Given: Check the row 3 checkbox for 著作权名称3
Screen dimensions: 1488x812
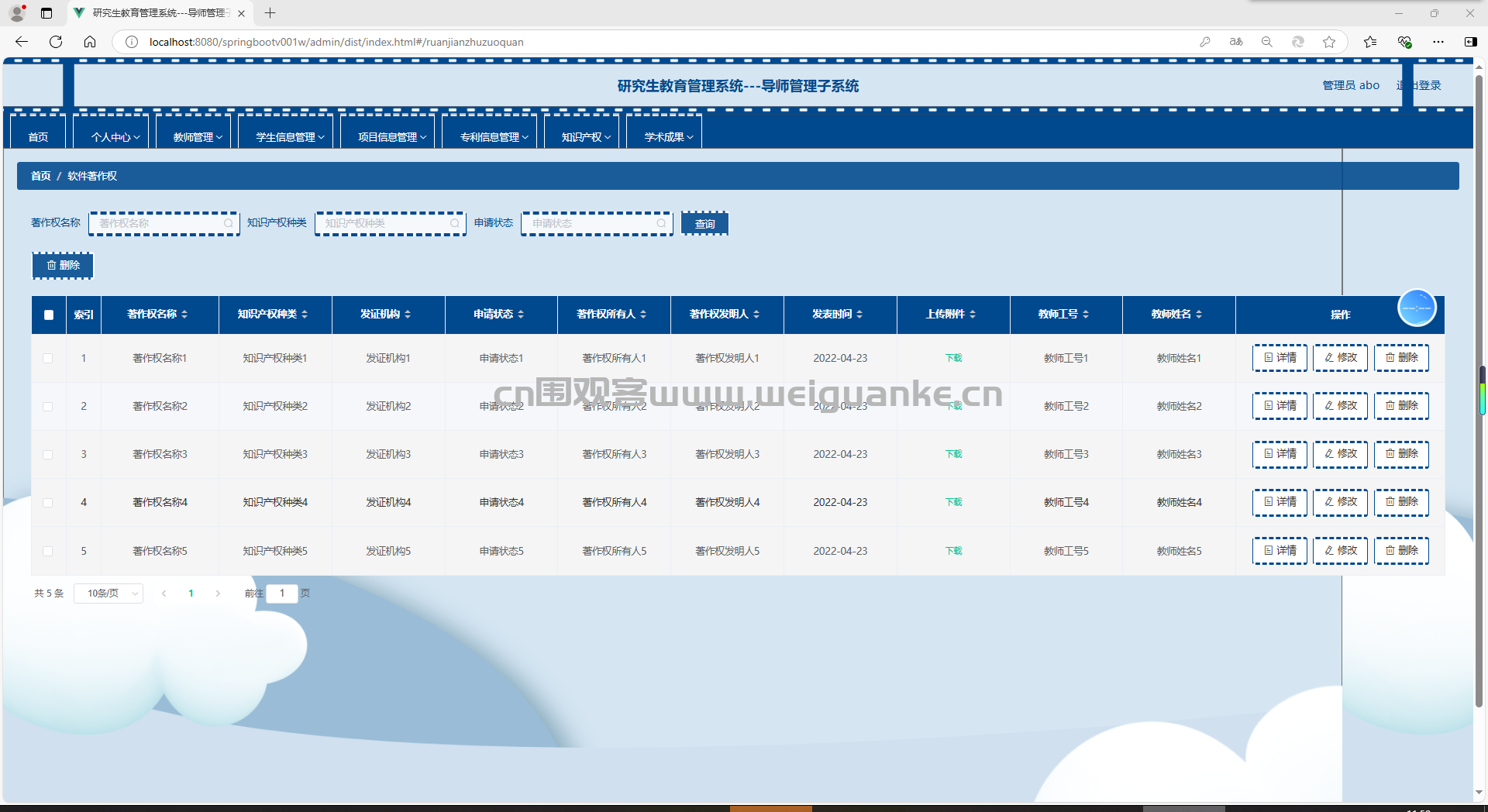Looking at the screenshot, I should point(48,454).
